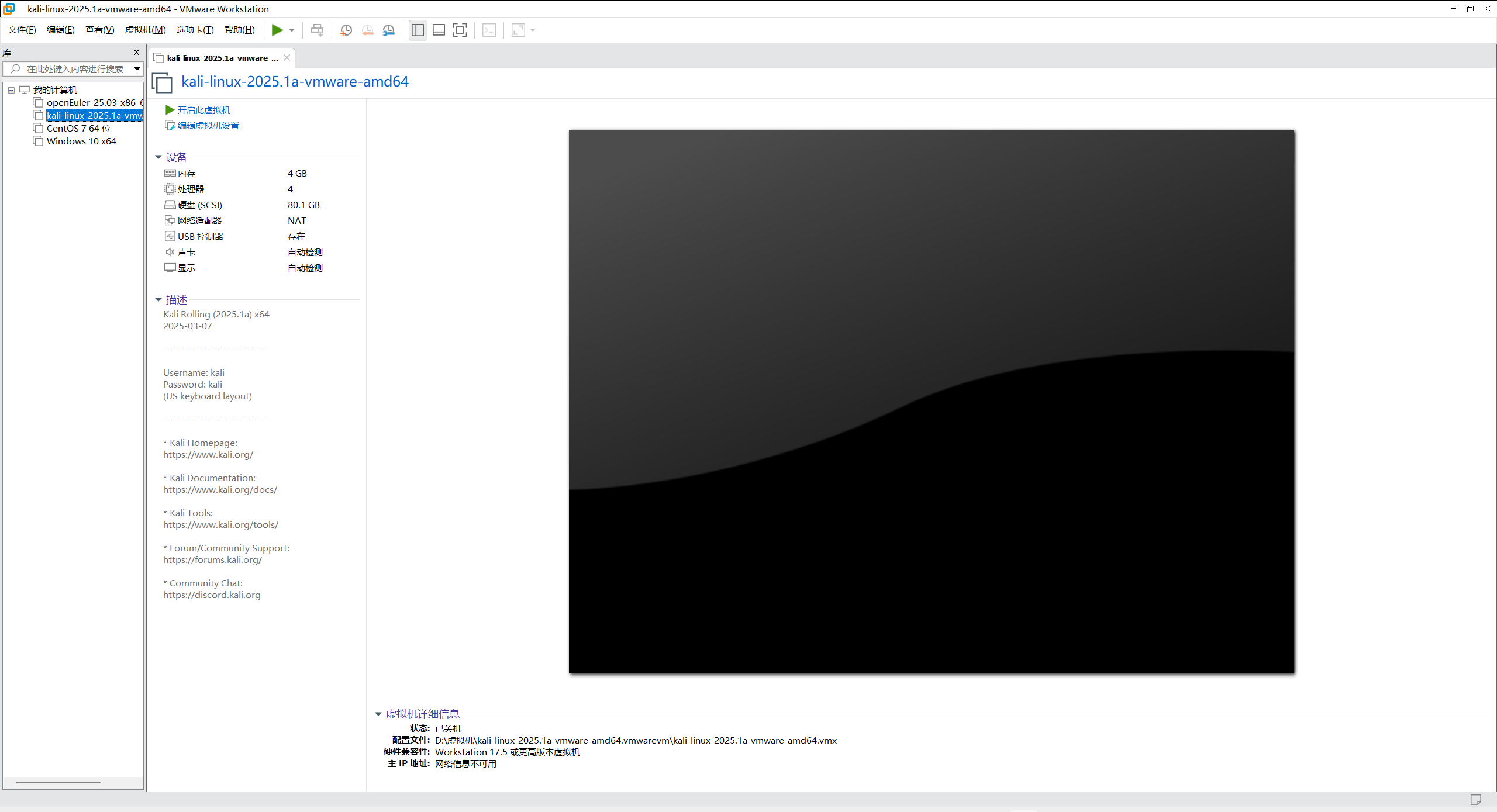Image resolution: width=1497 pixels, height=812 pixels.
Task: Collapse the 虚拟机详细信息 section
Action: 378,714
